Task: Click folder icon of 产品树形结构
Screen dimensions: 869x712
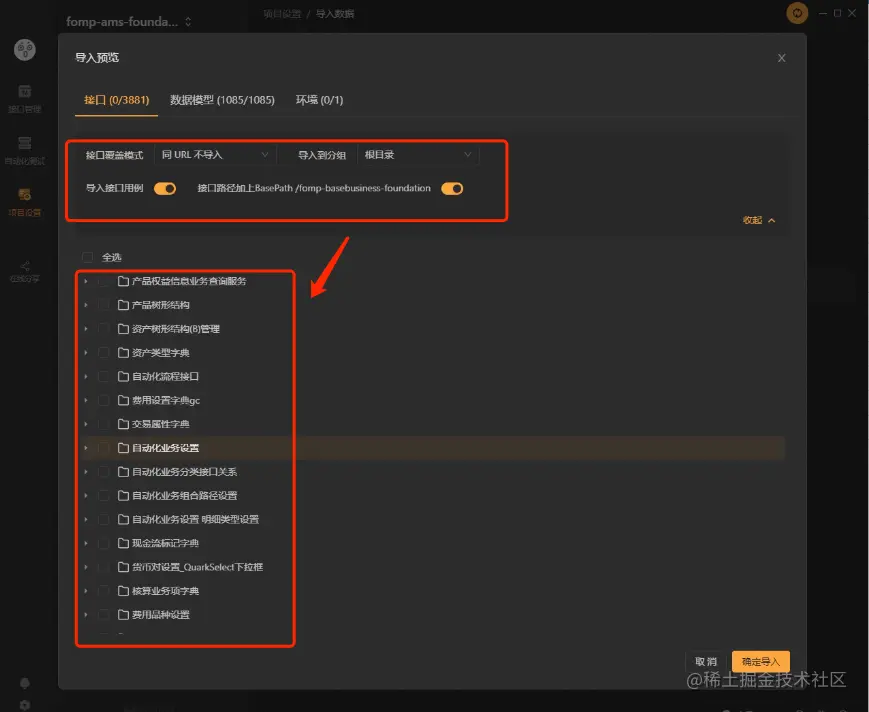Action: click(123, 305)
